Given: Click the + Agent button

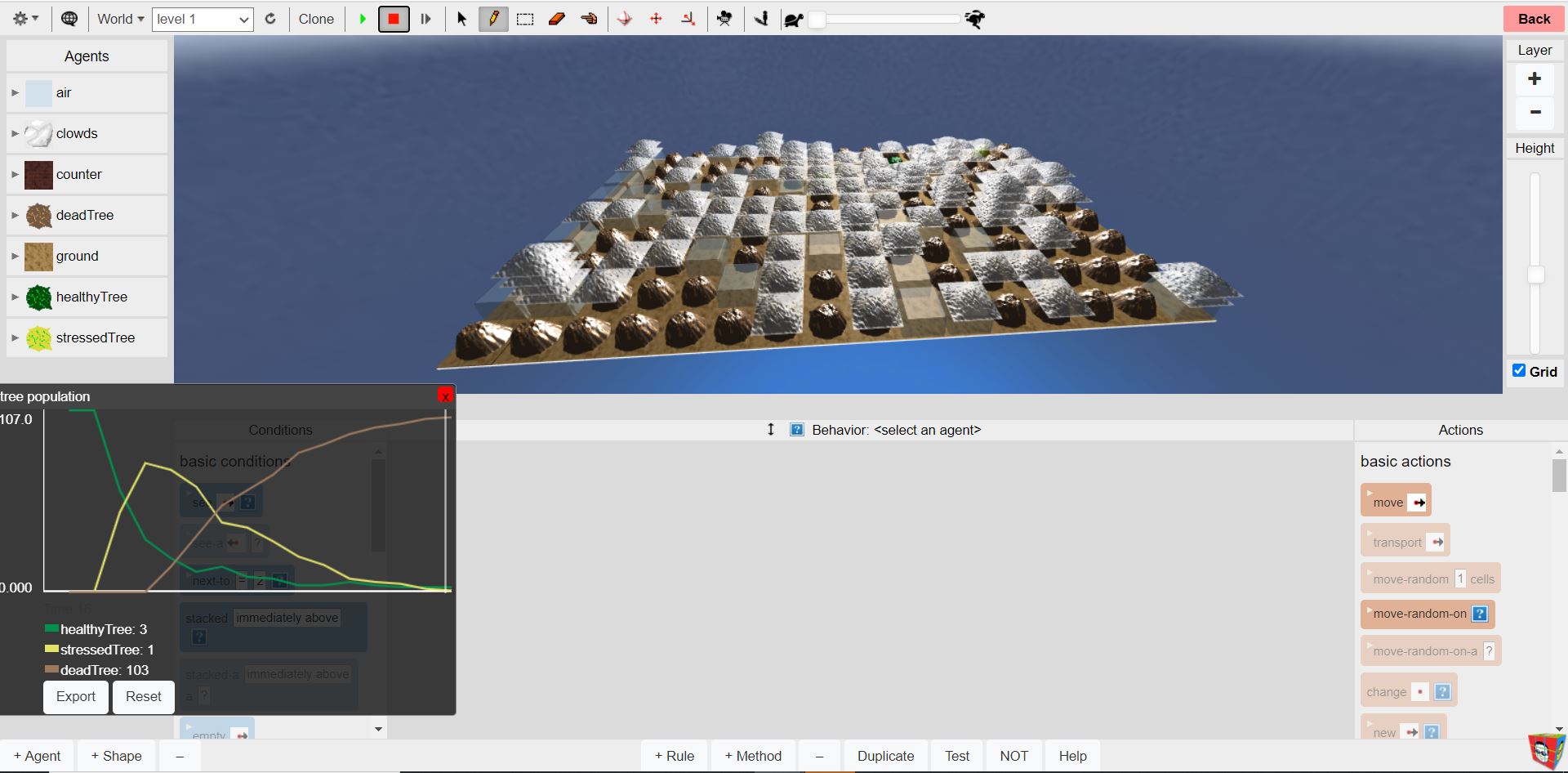Looking at the screenshot, I should [x=37, y=756].
